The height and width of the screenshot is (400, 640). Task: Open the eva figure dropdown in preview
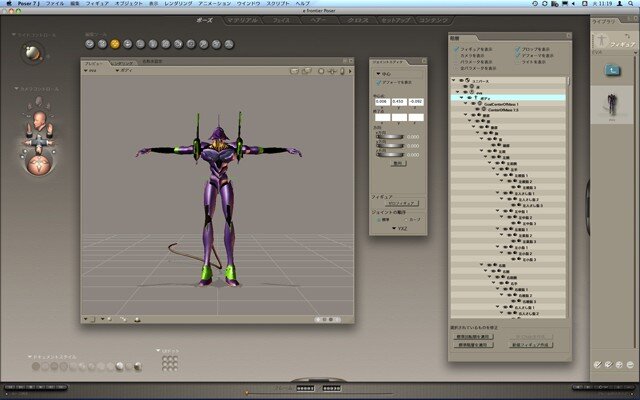pos(91,71)
